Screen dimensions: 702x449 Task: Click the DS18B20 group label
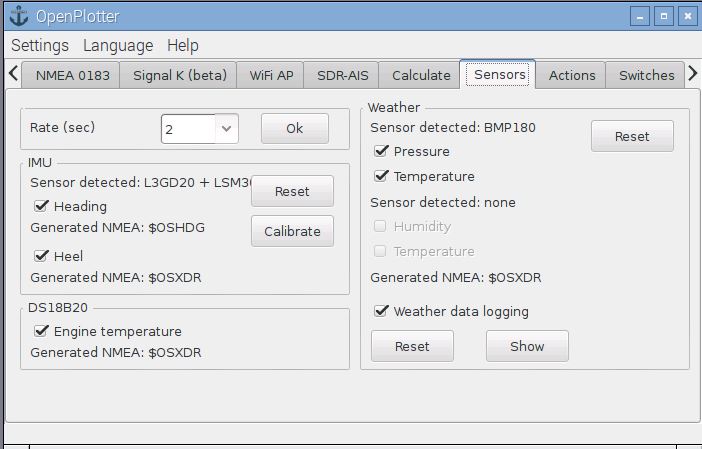(x=58, y=308)
